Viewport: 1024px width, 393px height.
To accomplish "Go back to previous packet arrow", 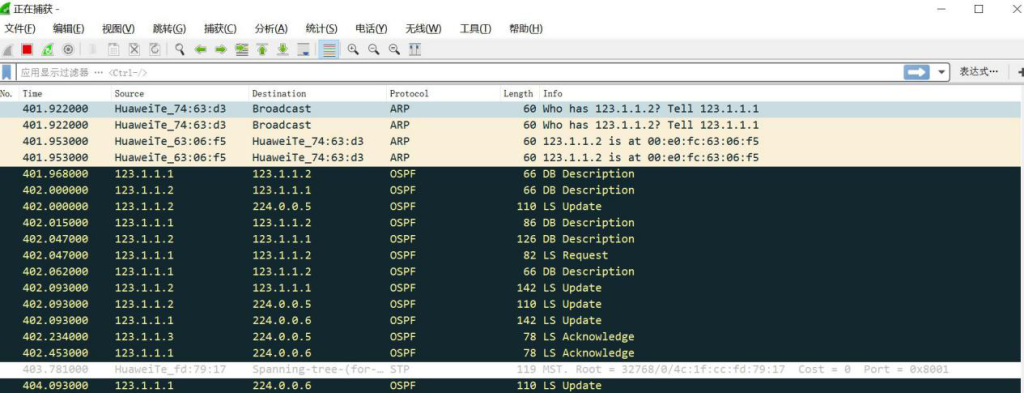I will 200,50.
